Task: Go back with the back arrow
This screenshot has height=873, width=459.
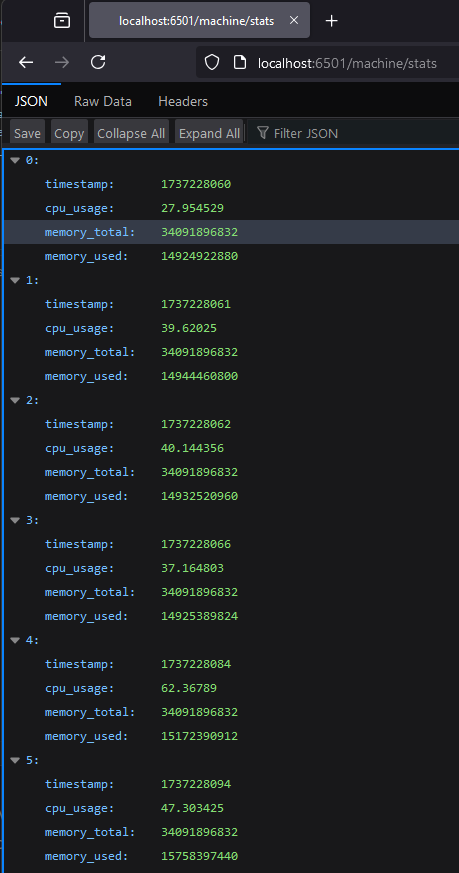Action: pyautogui.click(x=26, y=62)
